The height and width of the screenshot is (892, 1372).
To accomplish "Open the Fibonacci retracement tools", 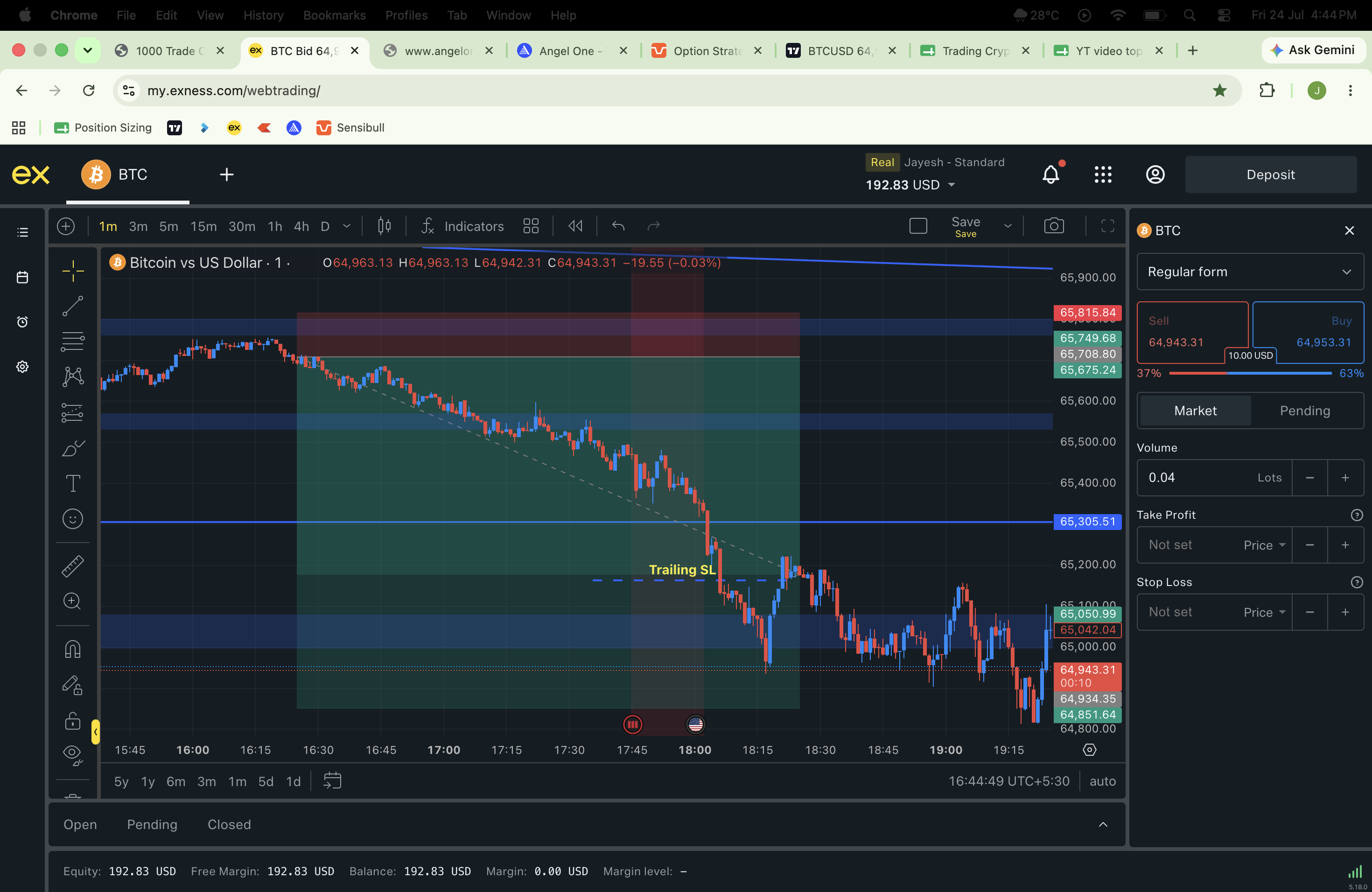I will (73, 341).
